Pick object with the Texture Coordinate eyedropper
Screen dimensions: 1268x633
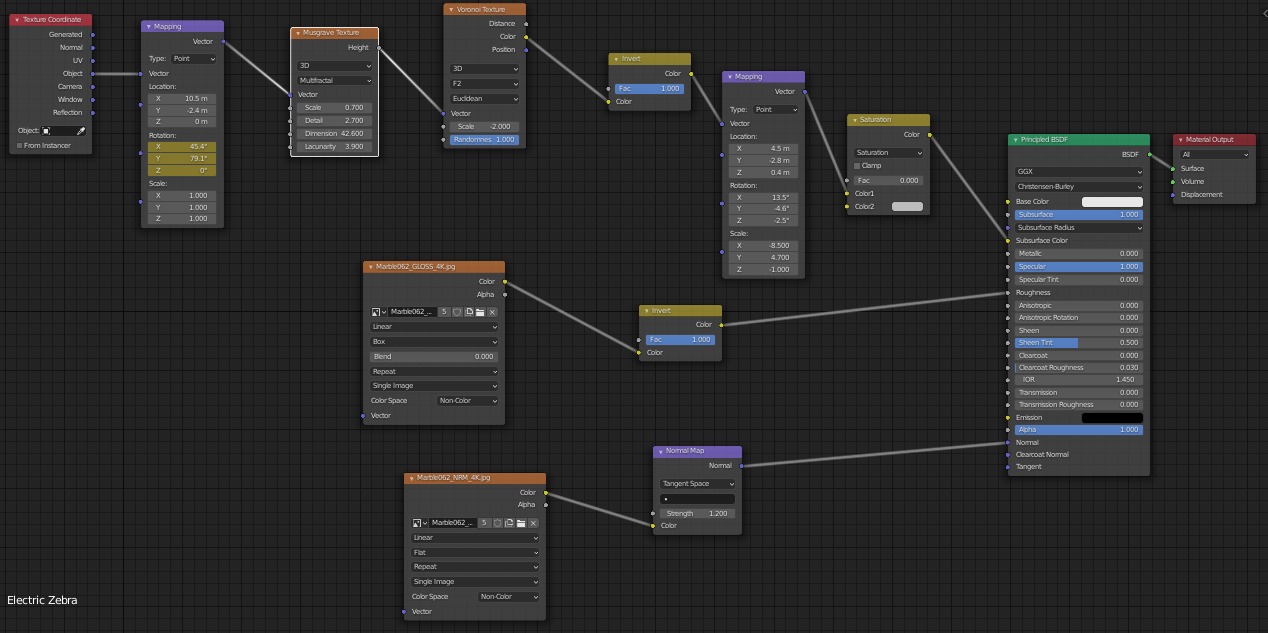coord(82,131)
